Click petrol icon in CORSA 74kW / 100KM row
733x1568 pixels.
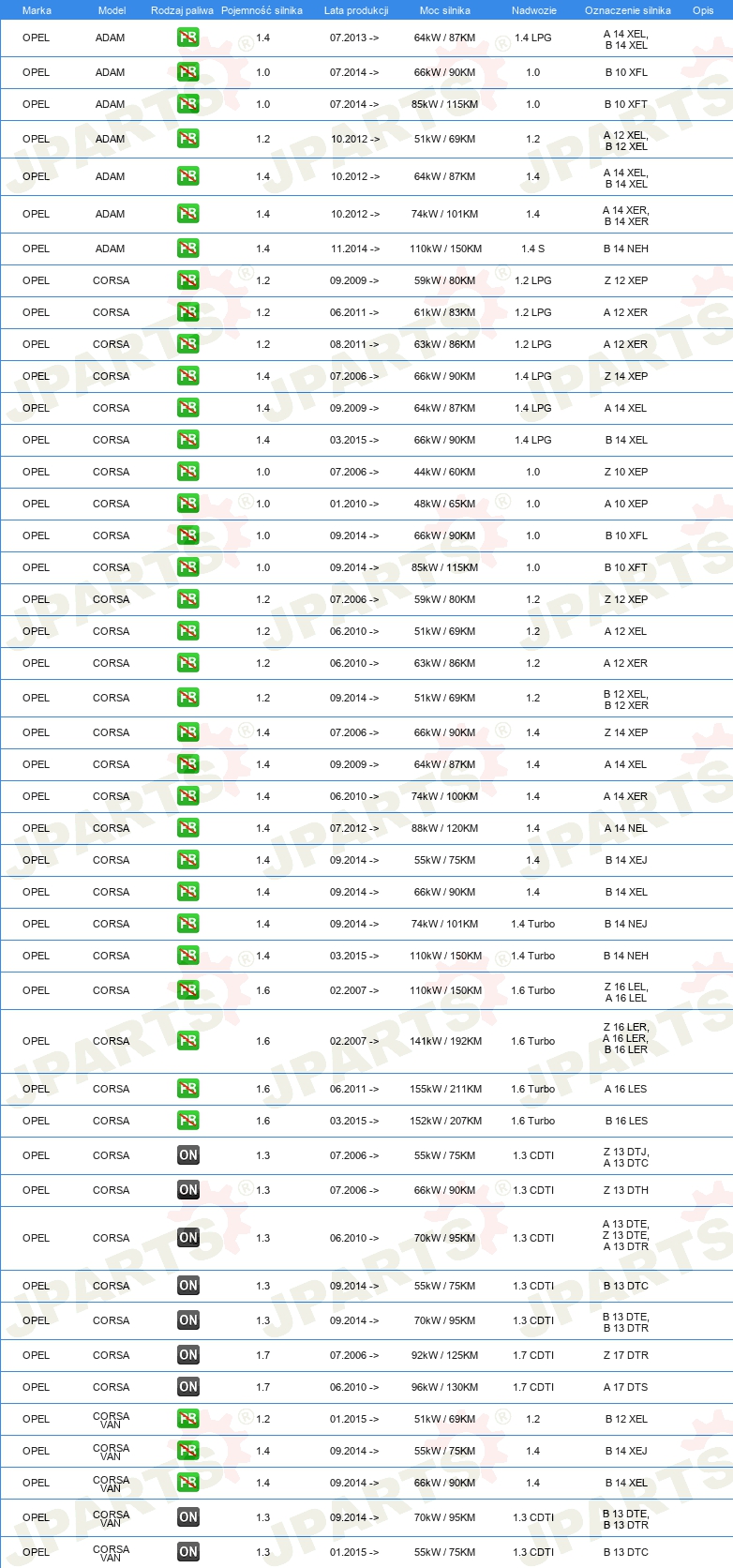[188, 796]
